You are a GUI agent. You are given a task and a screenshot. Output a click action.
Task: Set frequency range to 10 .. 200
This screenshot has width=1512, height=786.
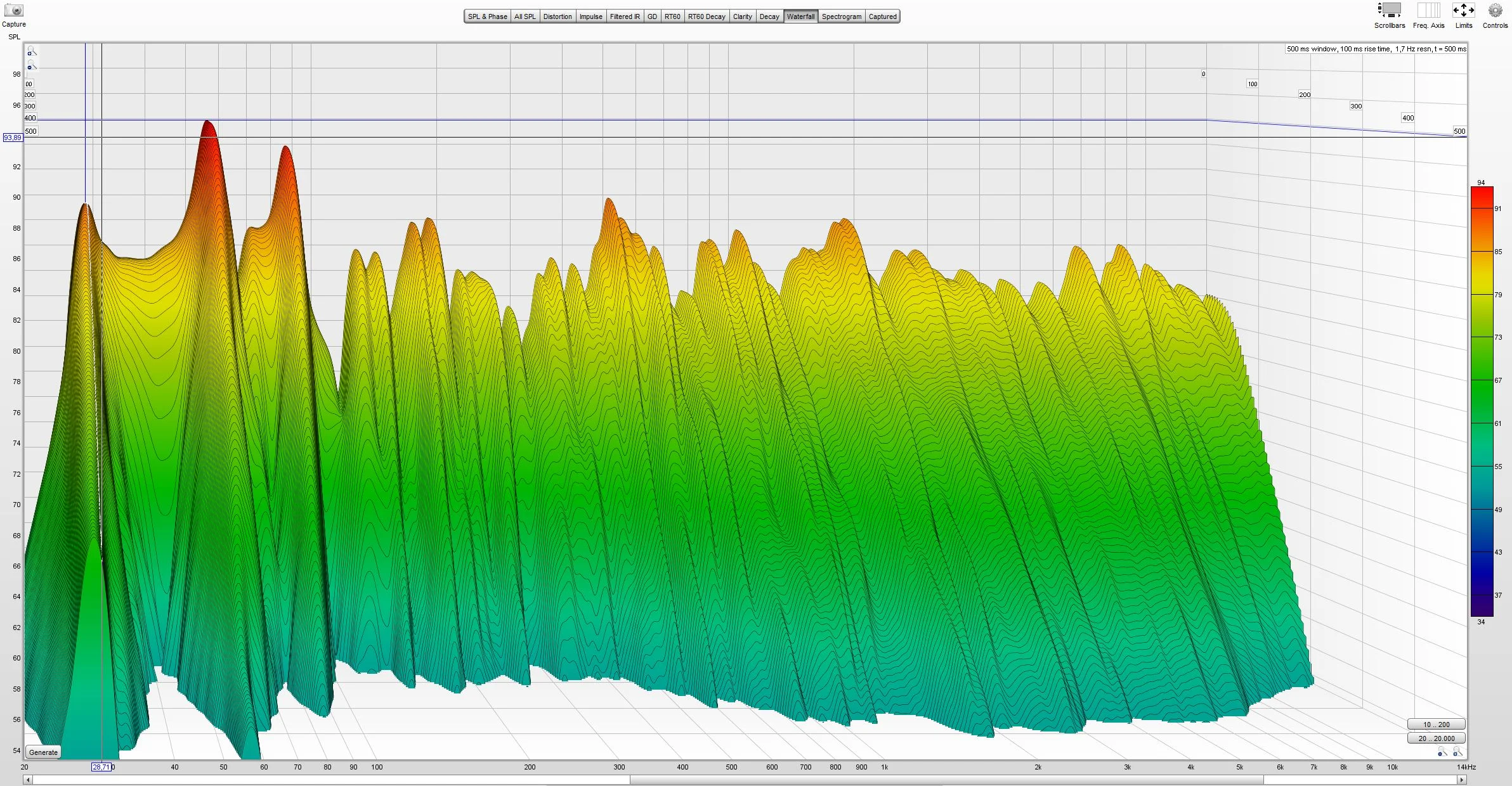[x=1436, y=725]
